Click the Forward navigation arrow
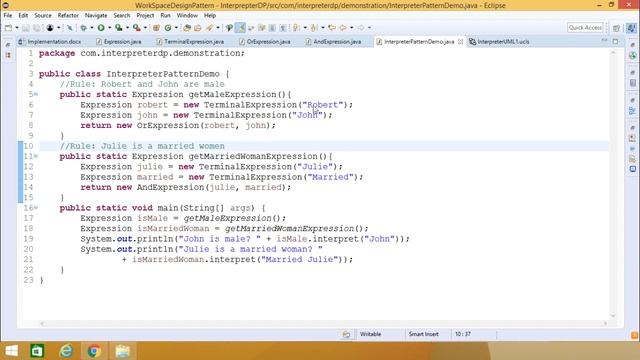640x360 pixels. coord(360,28)
